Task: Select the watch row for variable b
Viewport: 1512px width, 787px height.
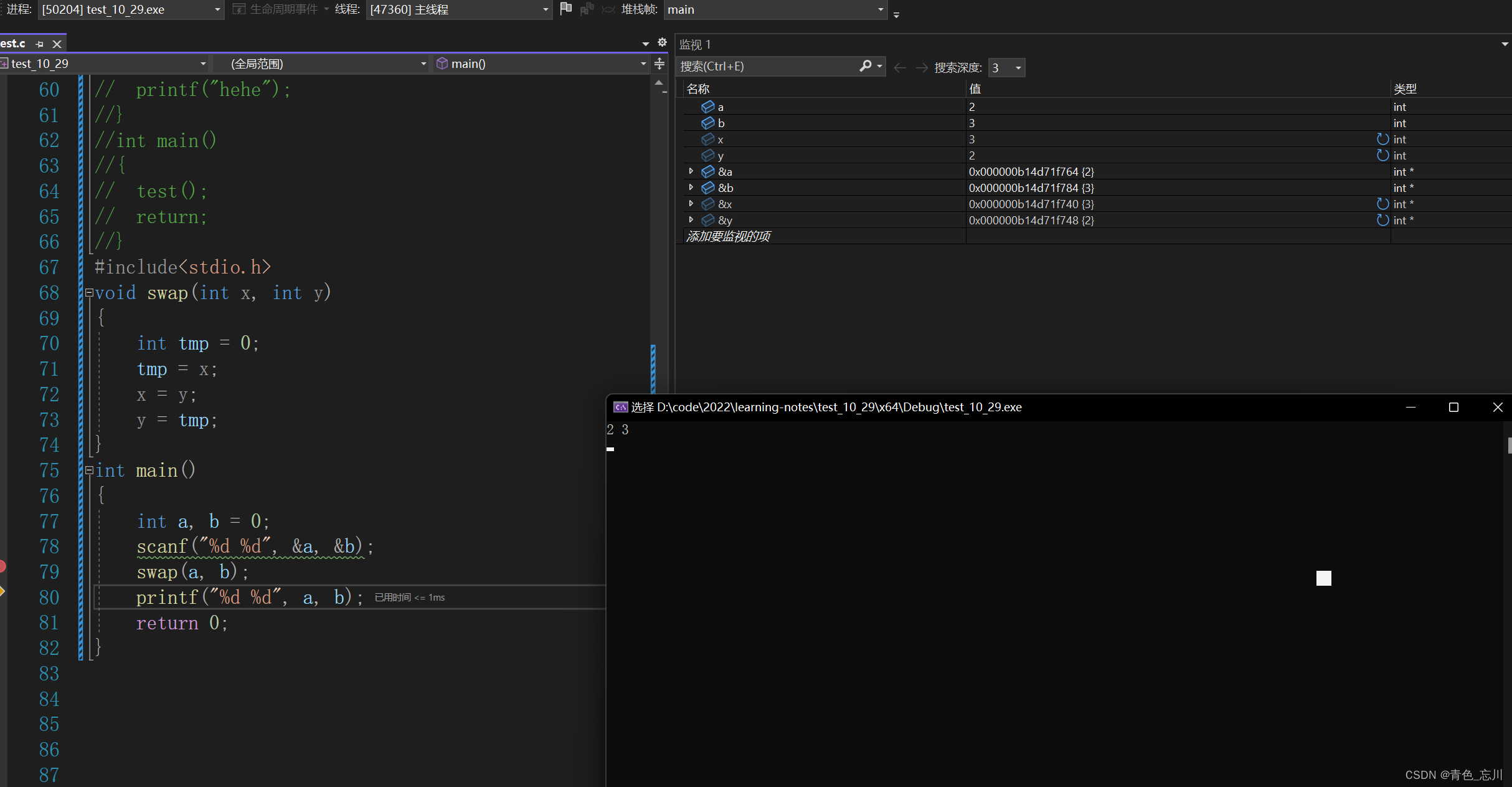Action: (1097, 123)
